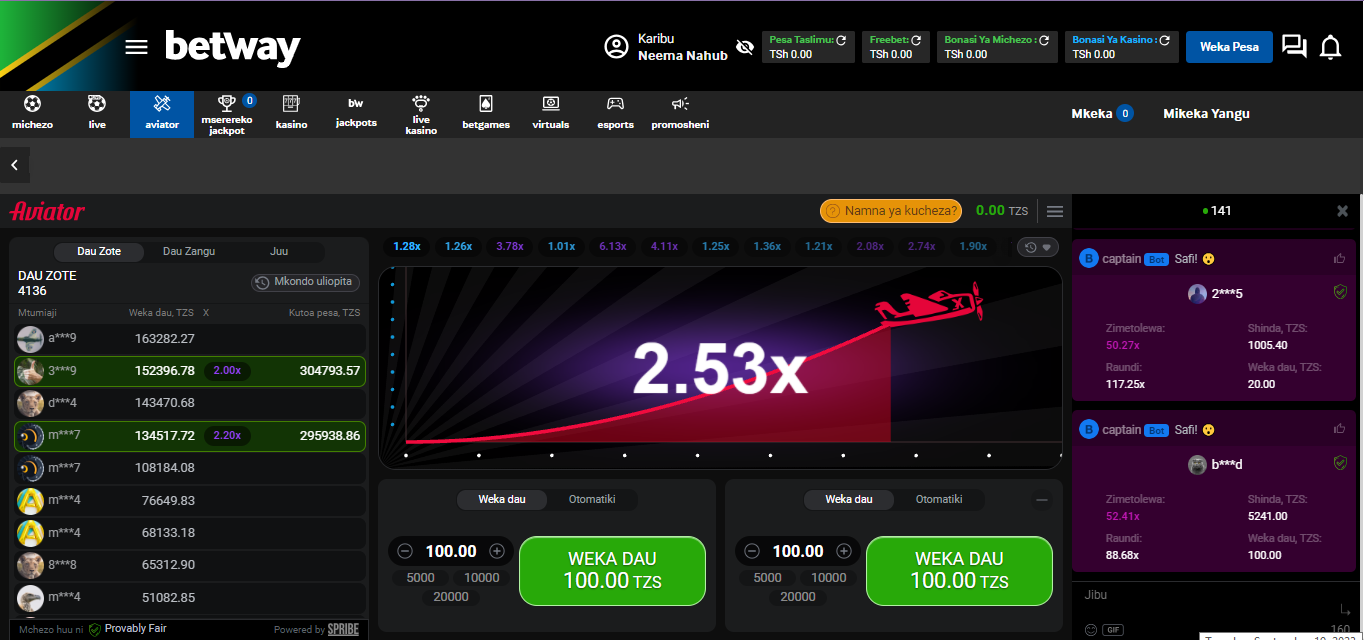The image size is (1364, 640).
Task: Increase right bet amount with plus
Action: 844,551
